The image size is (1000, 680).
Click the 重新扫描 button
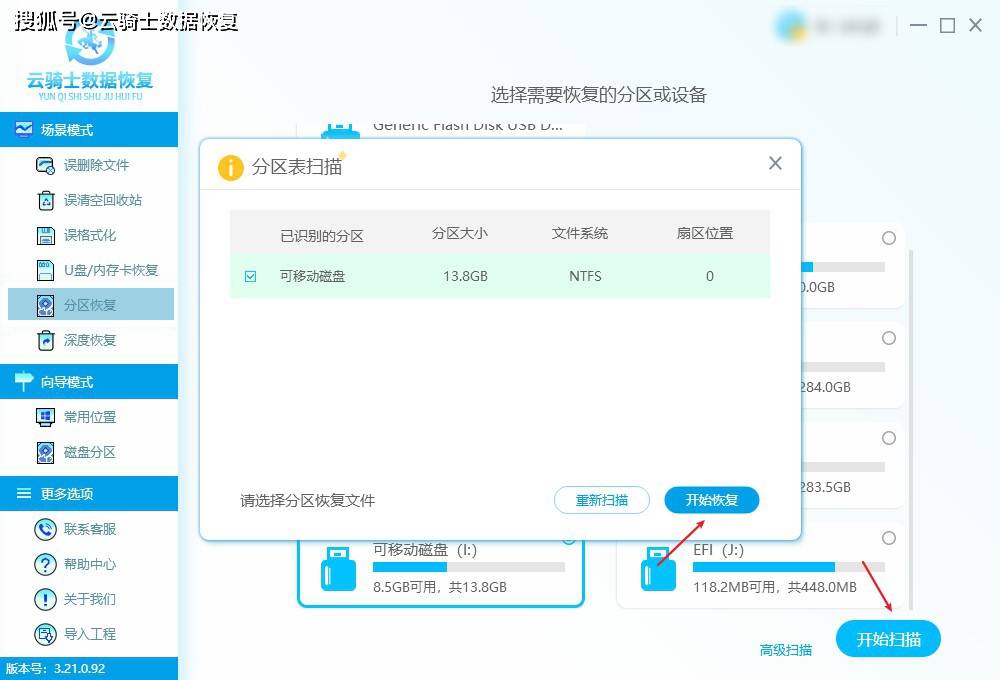(602, 500)
